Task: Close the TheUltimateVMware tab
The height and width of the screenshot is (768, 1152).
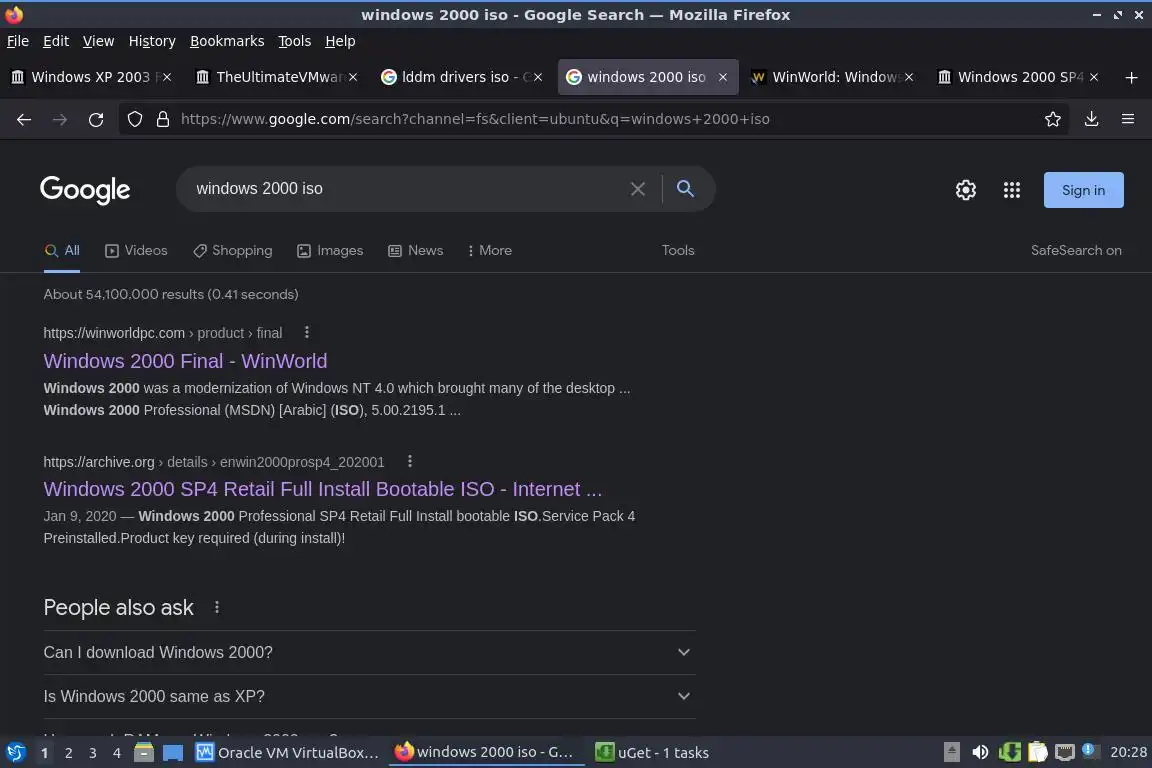Action: [353, 77]
